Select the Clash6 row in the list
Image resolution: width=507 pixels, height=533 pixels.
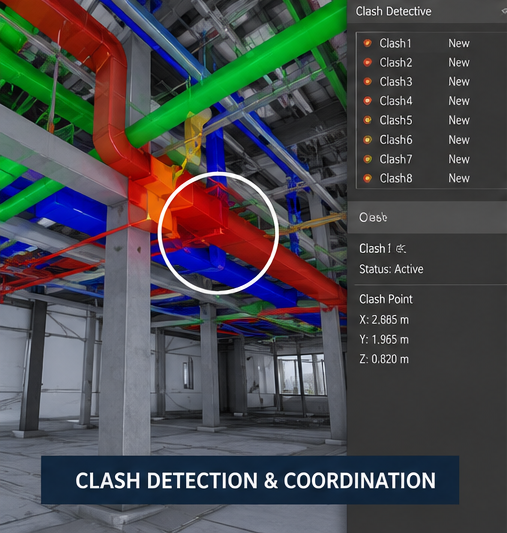pos(432,139)
